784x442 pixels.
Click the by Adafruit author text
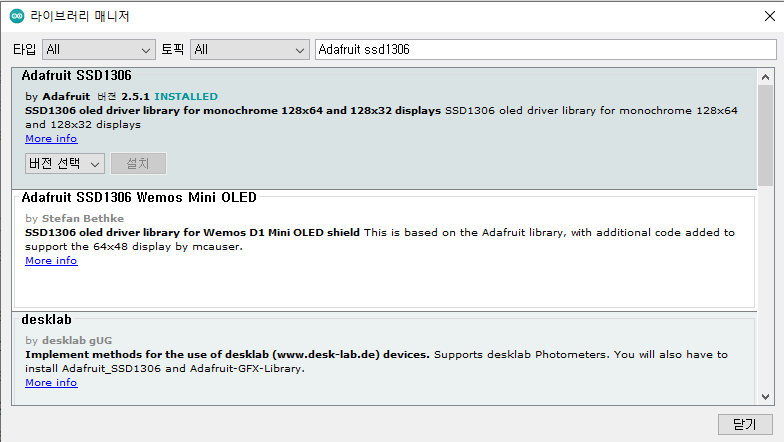pyautogui.click(x=58, y=96)
